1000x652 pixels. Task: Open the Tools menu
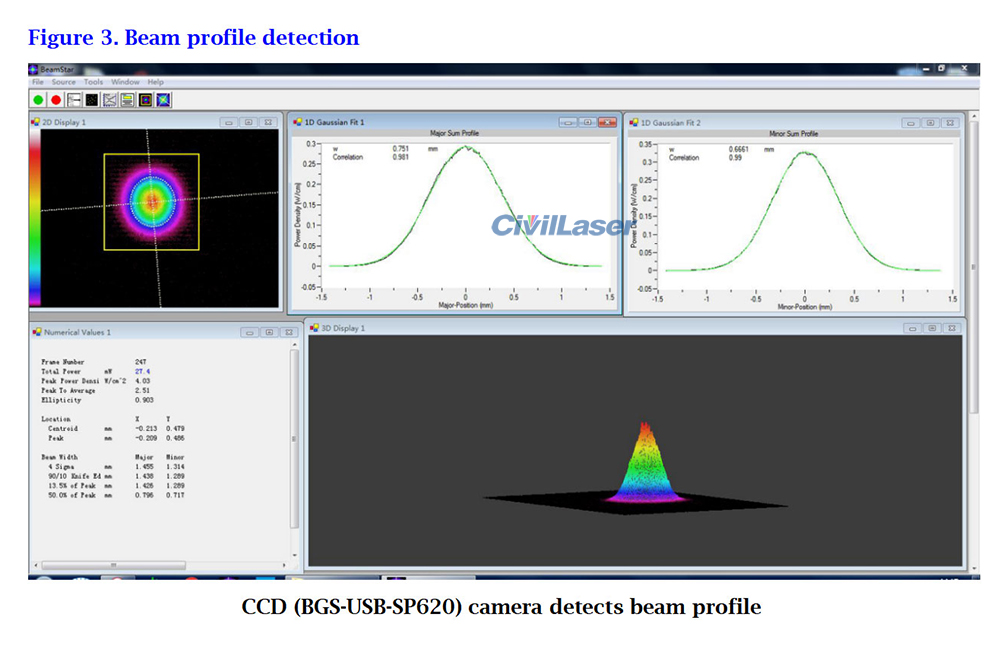click(x=93, y=82)
